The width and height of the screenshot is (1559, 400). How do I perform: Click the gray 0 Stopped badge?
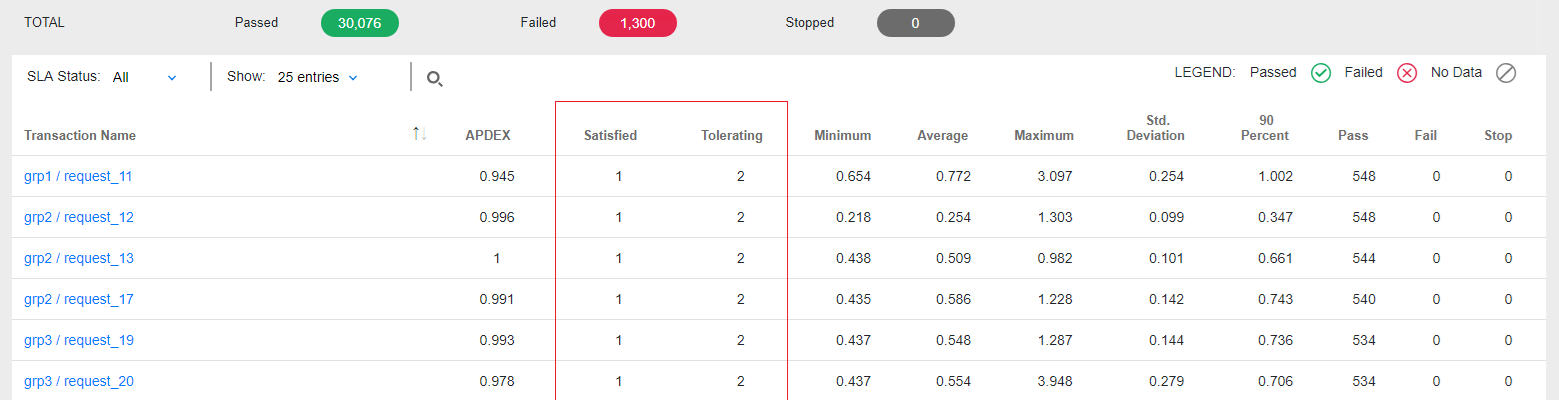click(x=915, y=23)
